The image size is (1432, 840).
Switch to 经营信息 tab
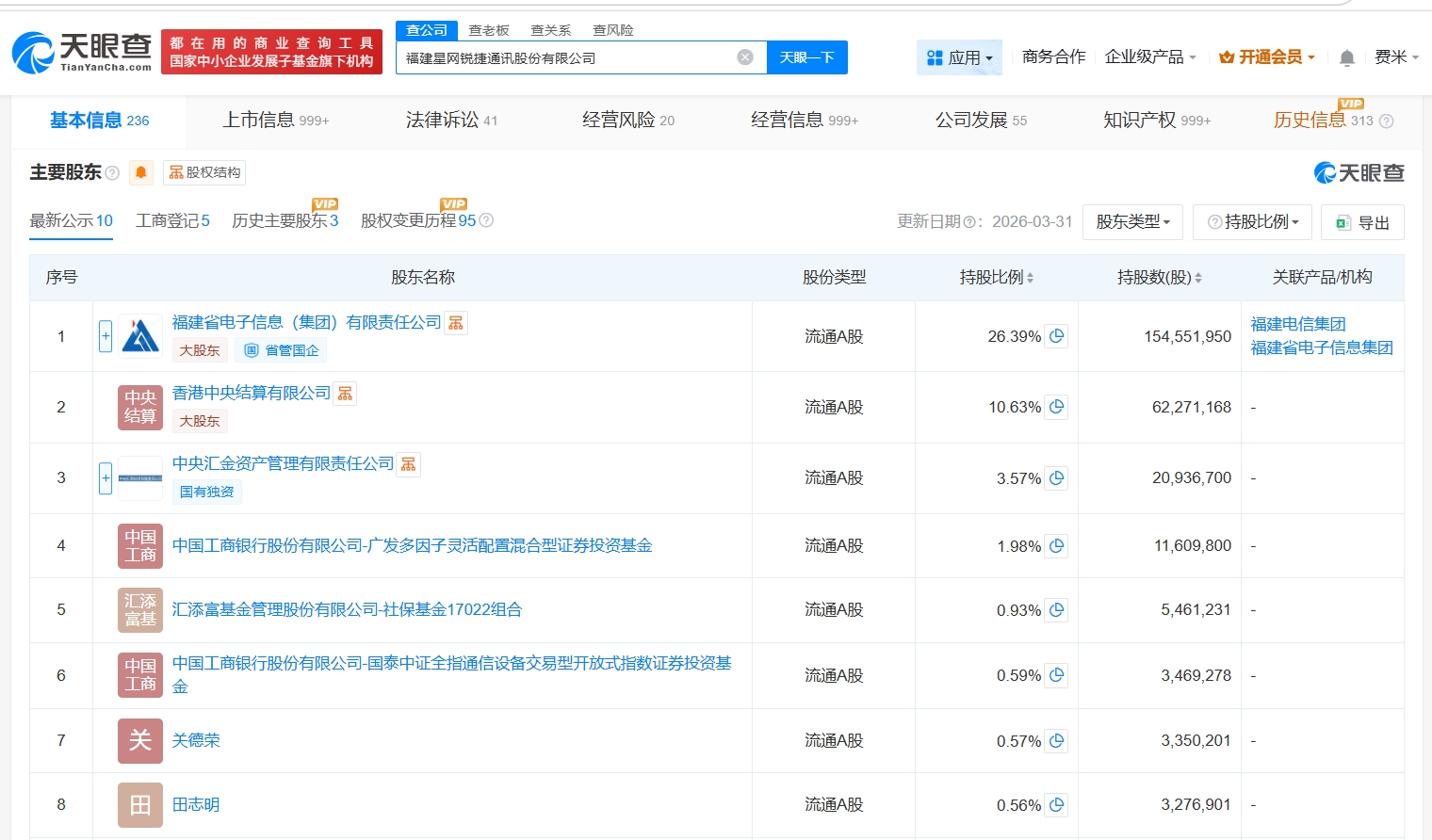pos(805,121)
